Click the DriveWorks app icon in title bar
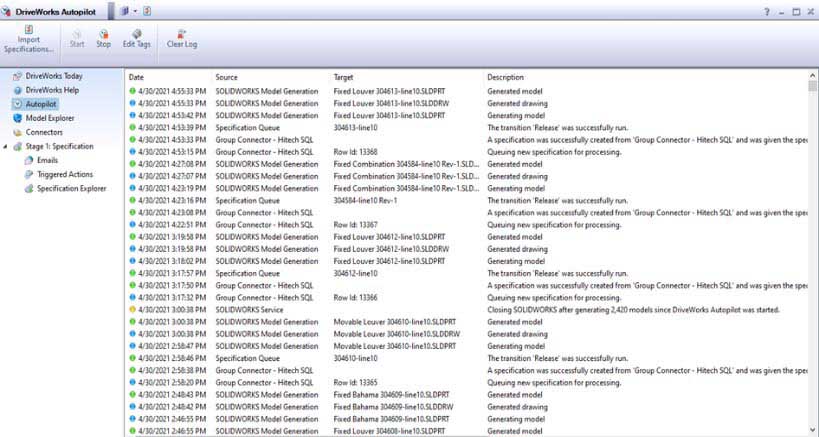Screen dimensions: 819x437 pos(7,11)
